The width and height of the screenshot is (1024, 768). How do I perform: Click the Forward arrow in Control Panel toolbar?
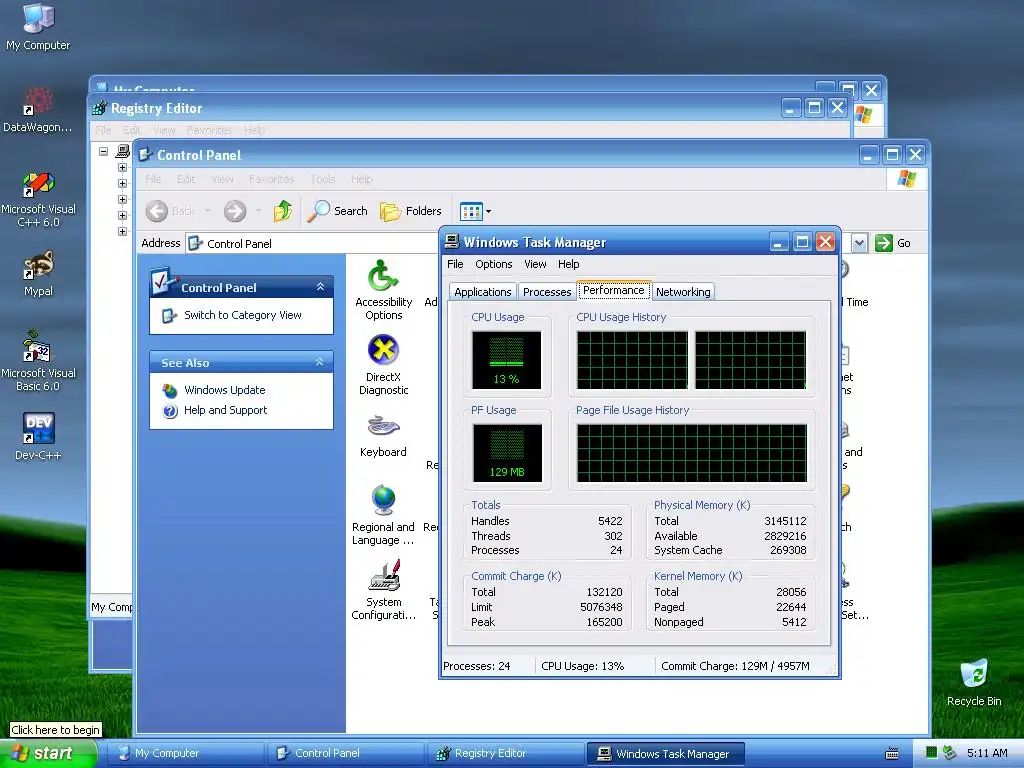click(234, 211)
